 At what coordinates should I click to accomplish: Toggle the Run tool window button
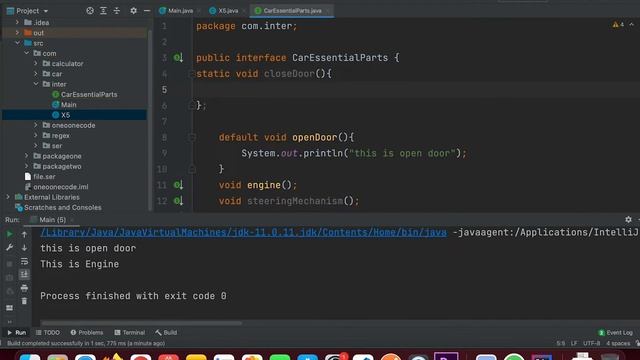16,333
